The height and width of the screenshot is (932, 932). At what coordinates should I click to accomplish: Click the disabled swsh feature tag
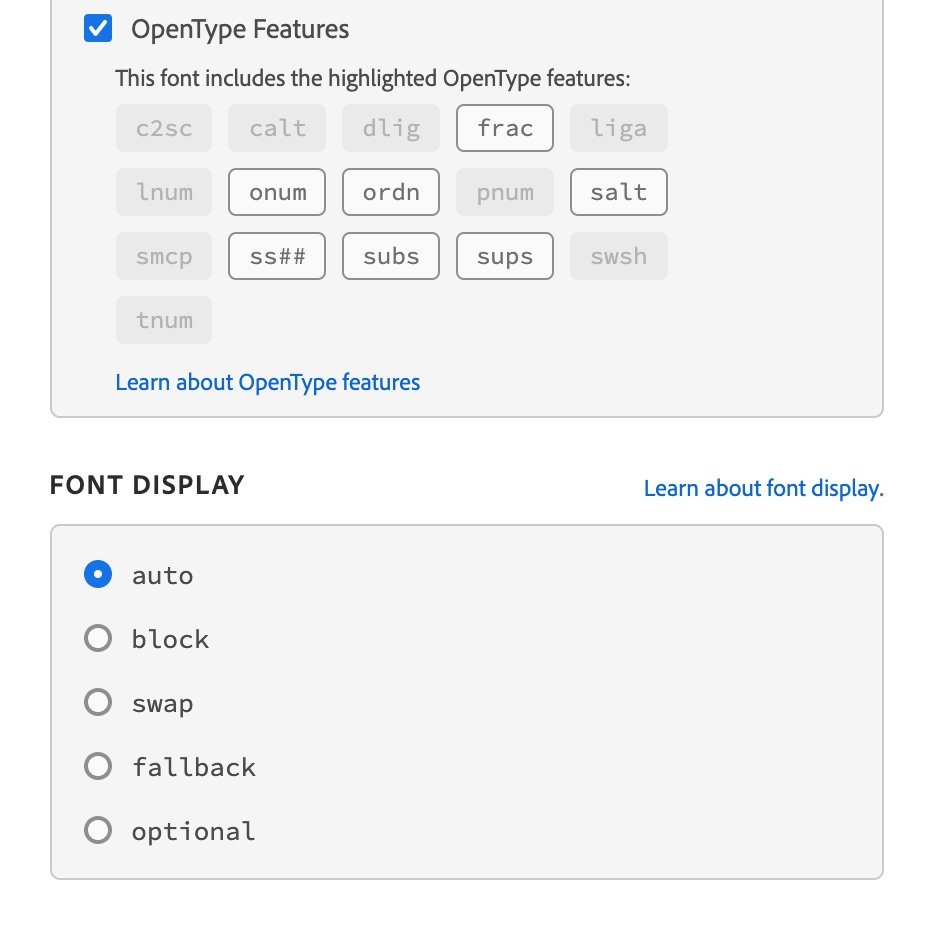(x=619, y=256)
